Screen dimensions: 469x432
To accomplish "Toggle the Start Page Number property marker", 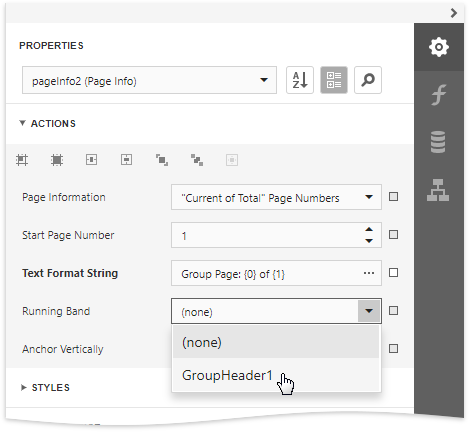I will click(393, 235).
